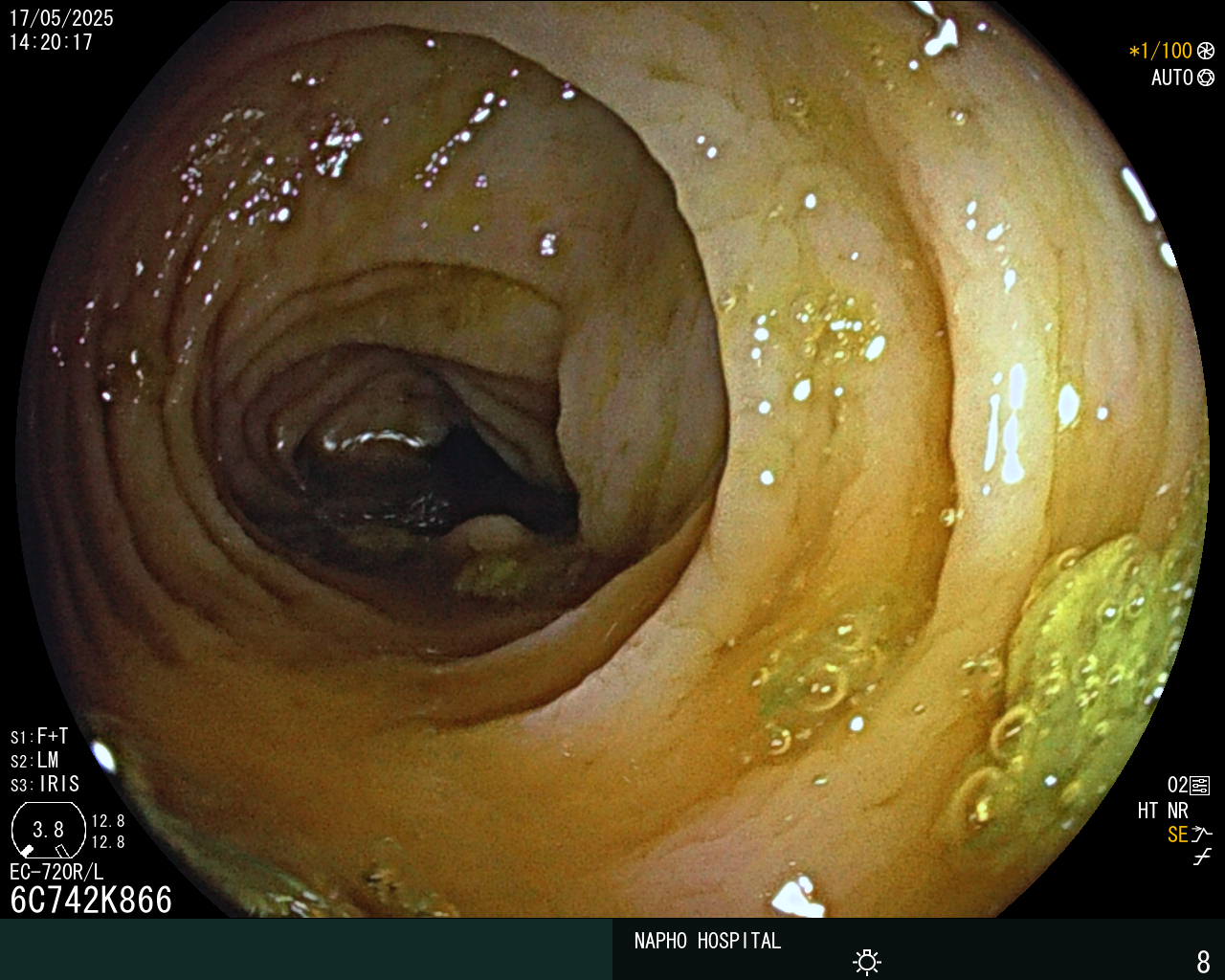Select the S1:F+T switch assignment
Viewport: 1225px width, 980px height.
(x=39, y=736)
